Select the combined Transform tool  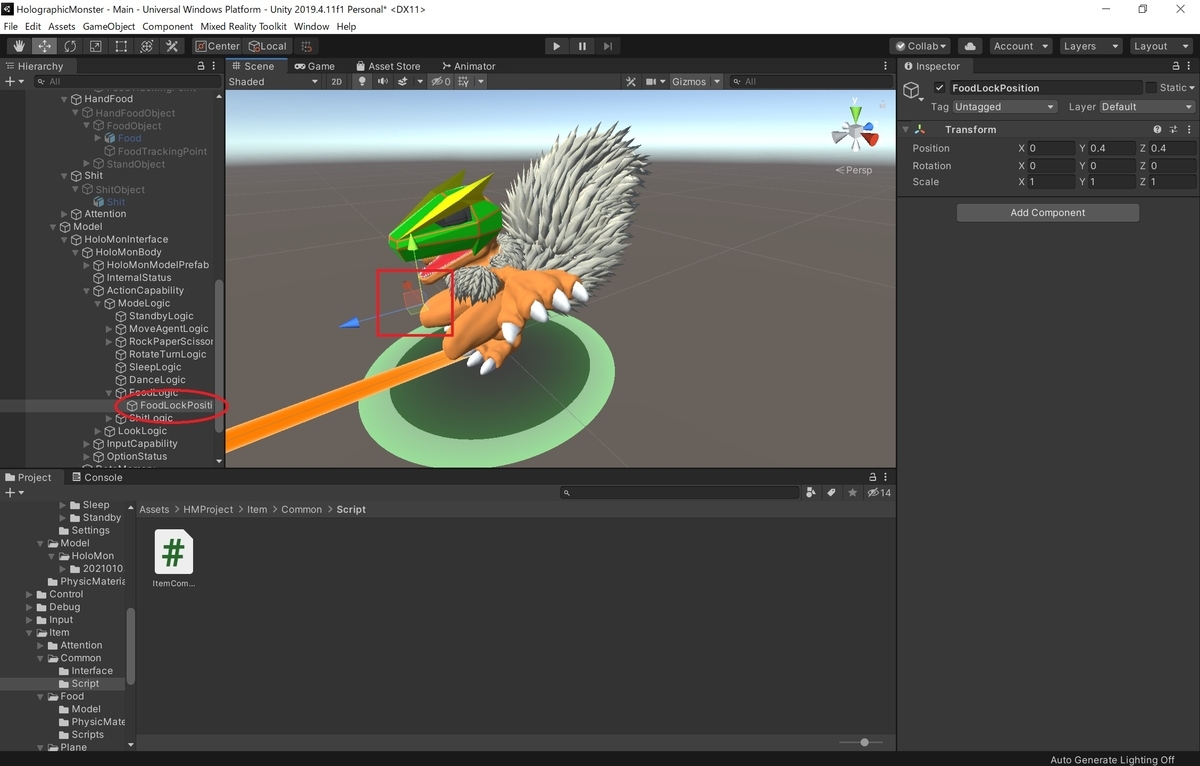pos(147,46)
